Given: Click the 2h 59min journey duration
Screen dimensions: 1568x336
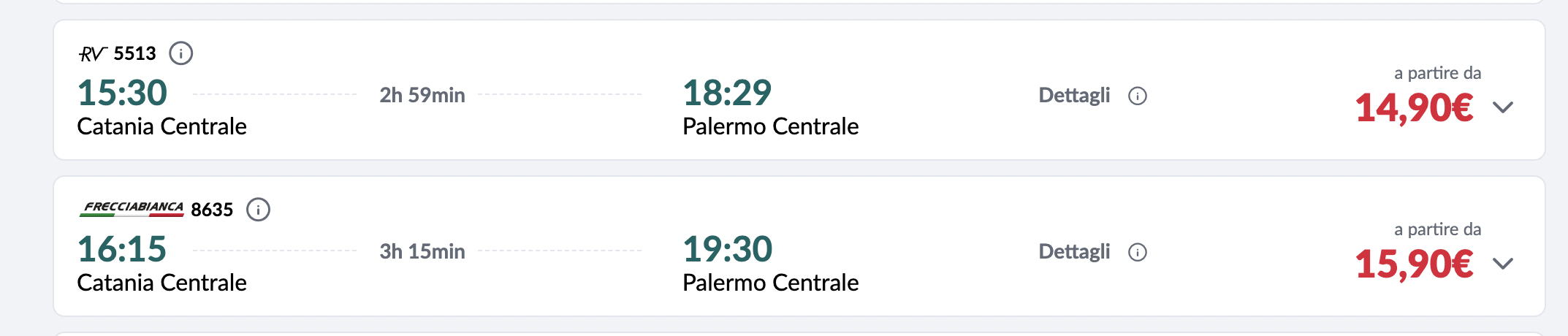Looking at the screenshot, I should [x=422, y=95].
